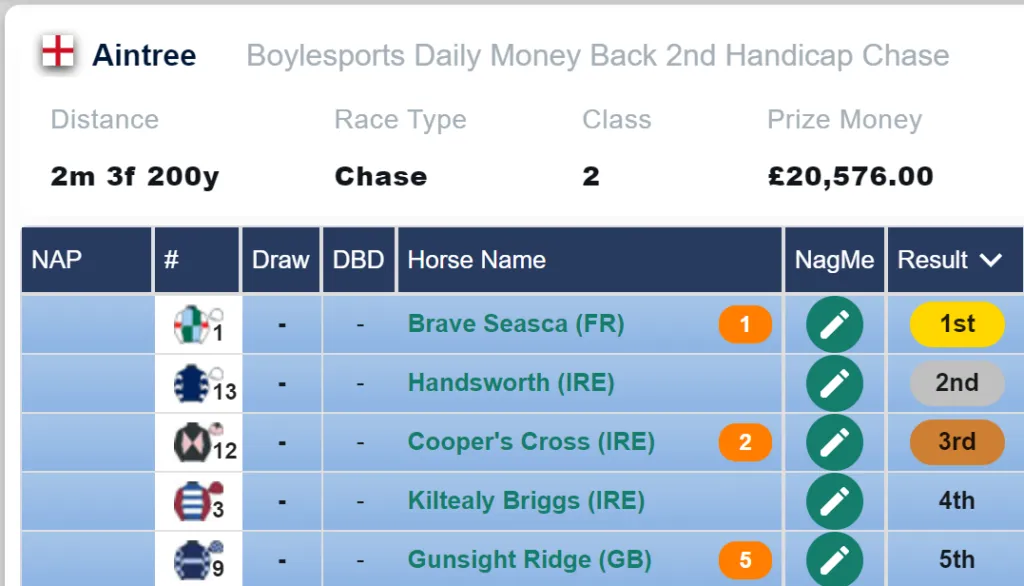This screenshot has width=1024, height=586.
Task: Open the Handsworth (IRE) horse link
Action: point(511,383)
